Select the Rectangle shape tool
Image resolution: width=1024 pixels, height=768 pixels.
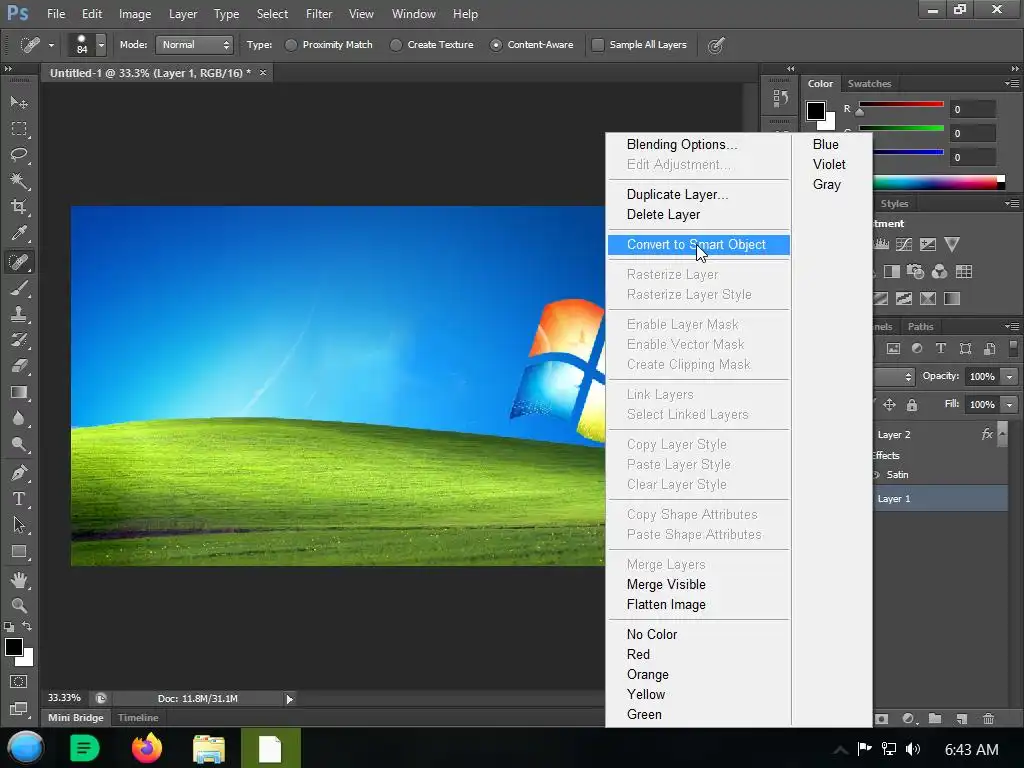pos(19,552)
